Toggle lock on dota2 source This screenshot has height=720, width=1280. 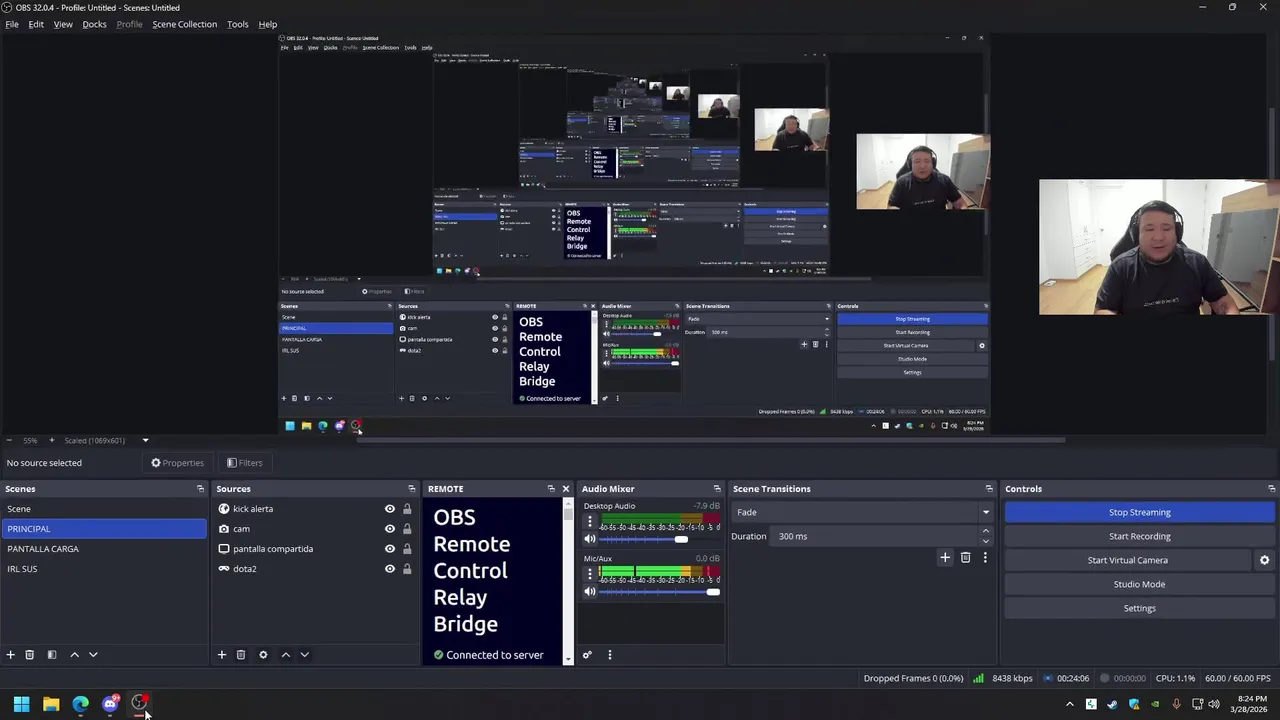[407, 569]
